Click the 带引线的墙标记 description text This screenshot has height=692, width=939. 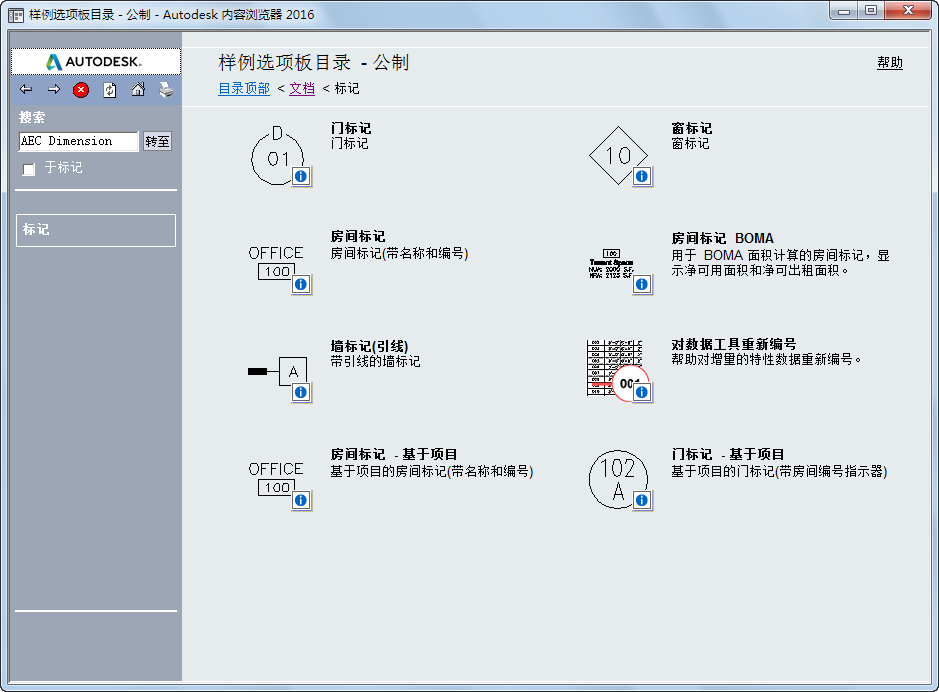(x=375, y=362)
